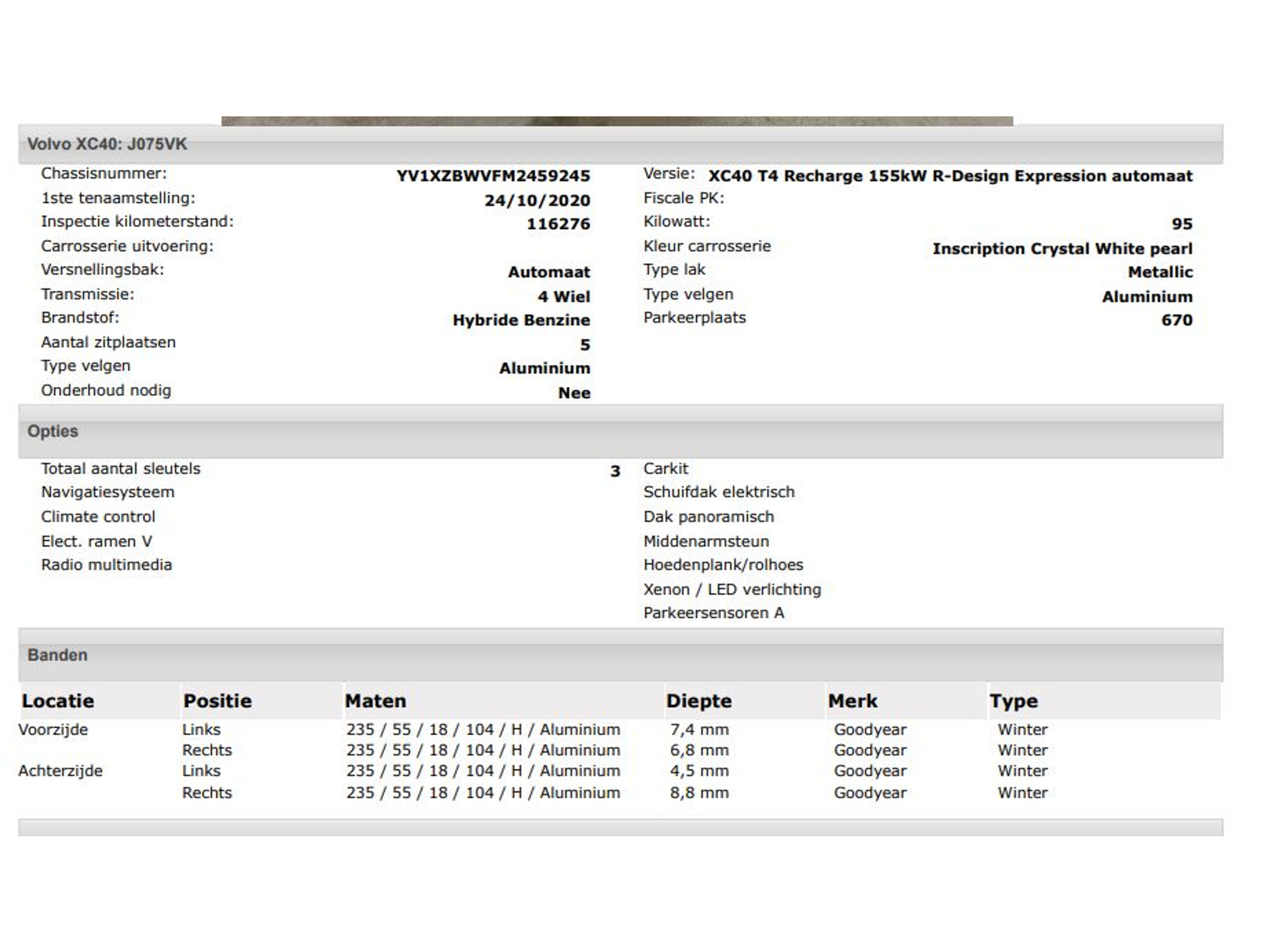The width and height of the screenshot is (1270, 952).
Task: Click the XC40 T4 Recharge version text
Action: point(951,176)
